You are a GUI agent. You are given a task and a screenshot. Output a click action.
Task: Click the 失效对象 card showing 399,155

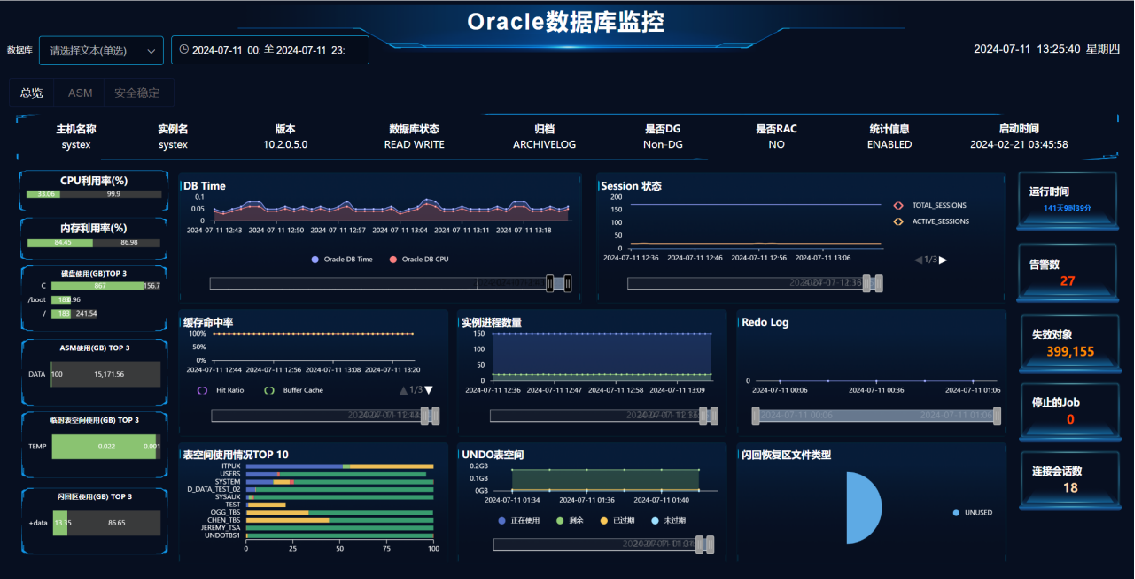click(1069, 345)
